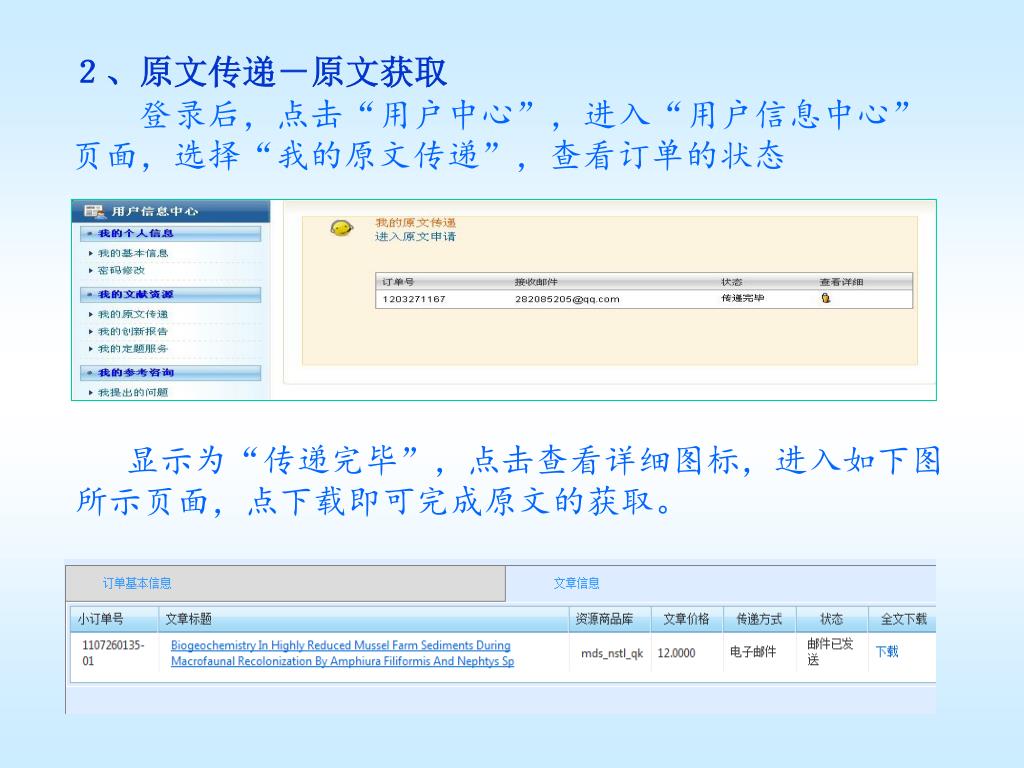Open 密码修改 in the sidebar
This screenshot has width=1024, height=768.
(x=121, y=270)
